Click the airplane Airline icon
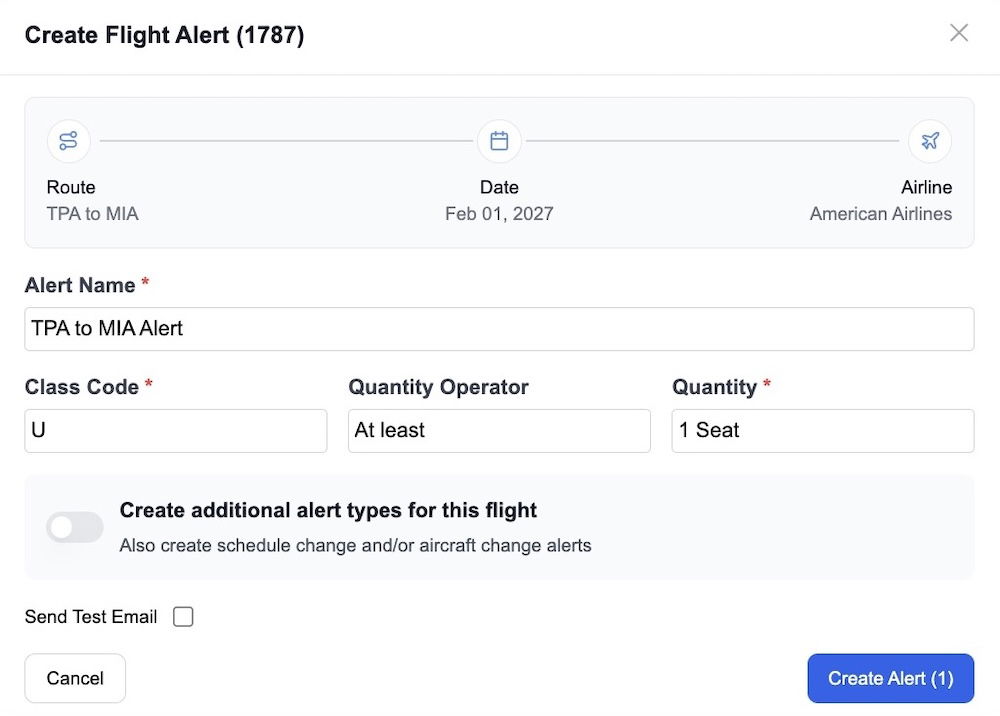This screenshot has width=1000, height=716. coord(930,141)
